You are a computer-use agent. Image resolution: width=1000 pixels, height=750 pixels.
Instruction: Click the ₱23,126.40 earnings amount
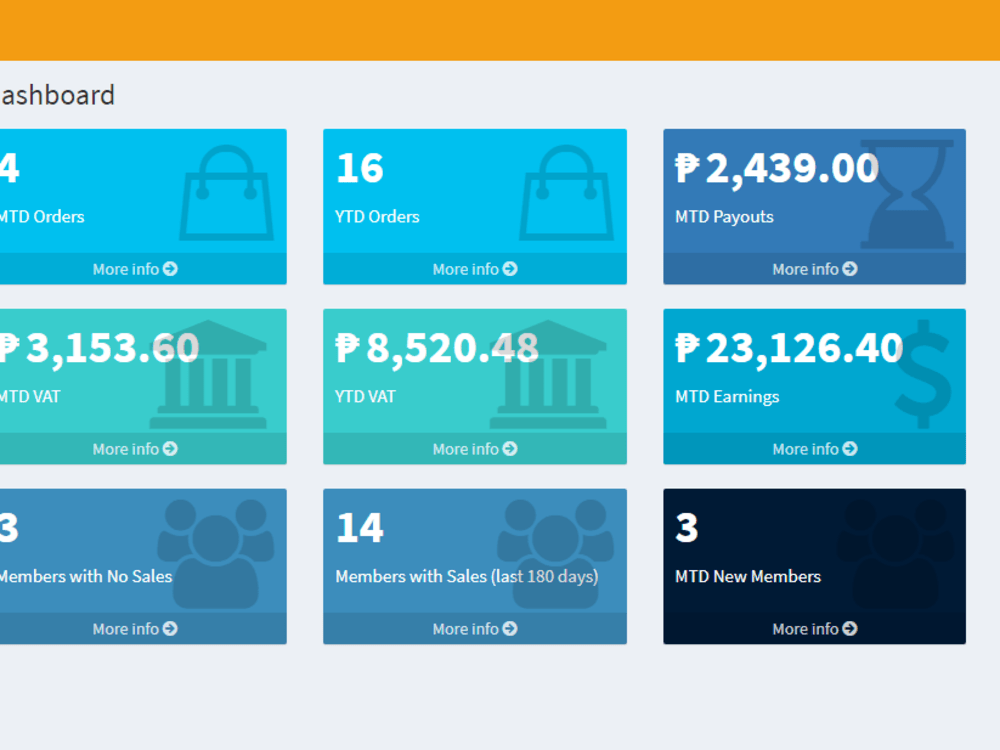tap(789, 349)
